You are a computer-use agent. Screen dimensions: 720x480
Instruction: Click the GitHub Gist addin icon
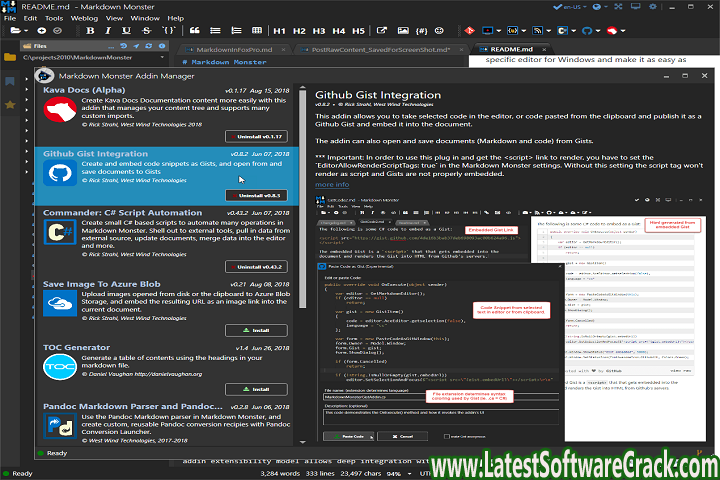click(587, 31)
